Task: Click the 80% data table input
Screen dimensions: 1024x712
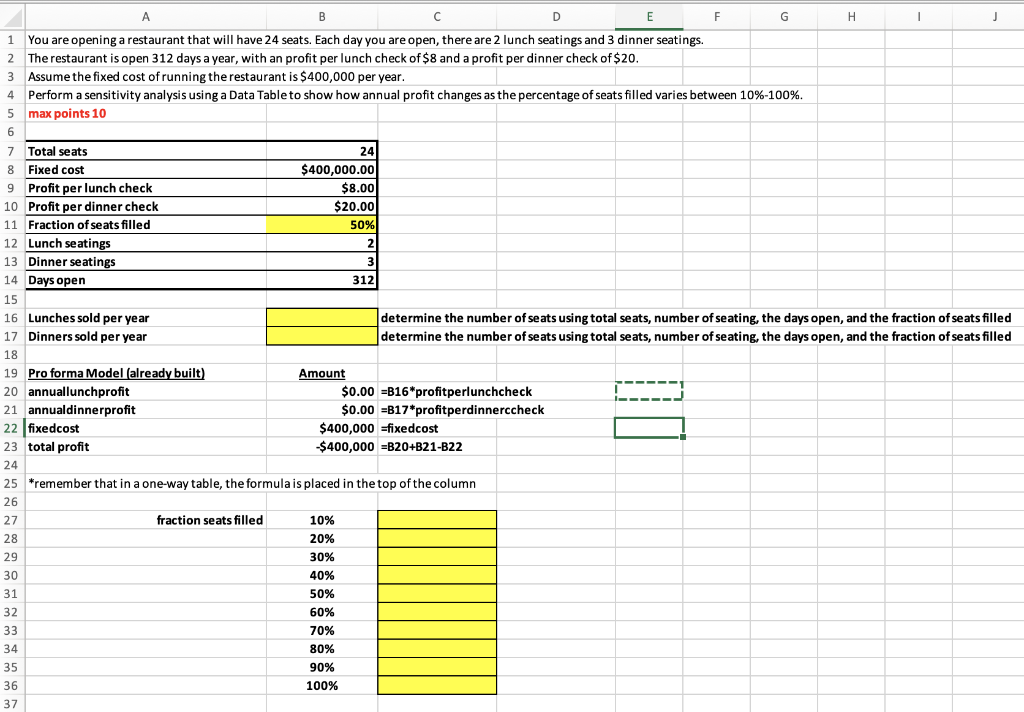Action: click(x=322, y=649)
